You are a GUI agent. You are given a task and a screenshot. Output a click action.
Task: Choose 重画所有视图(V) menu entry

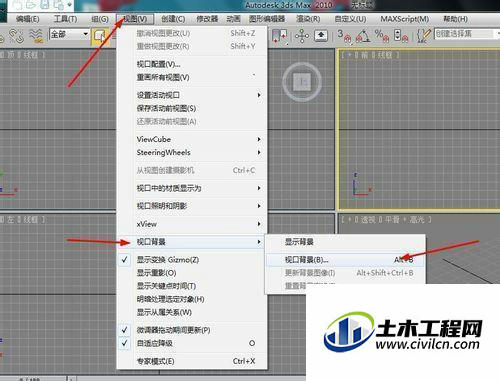tap(192, 77)
